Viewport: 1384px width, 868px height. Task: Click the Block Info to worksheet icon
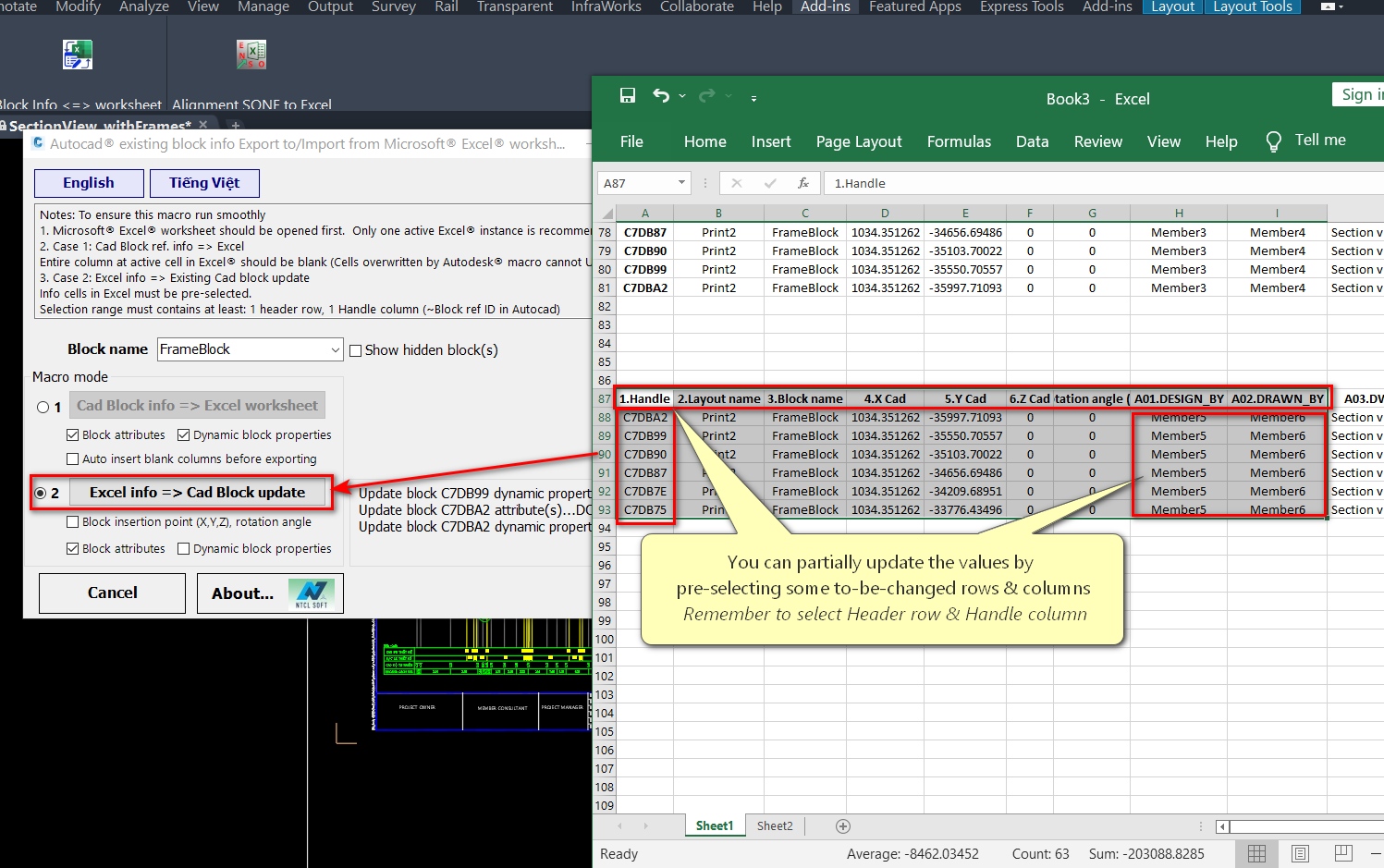coord(78,55)
